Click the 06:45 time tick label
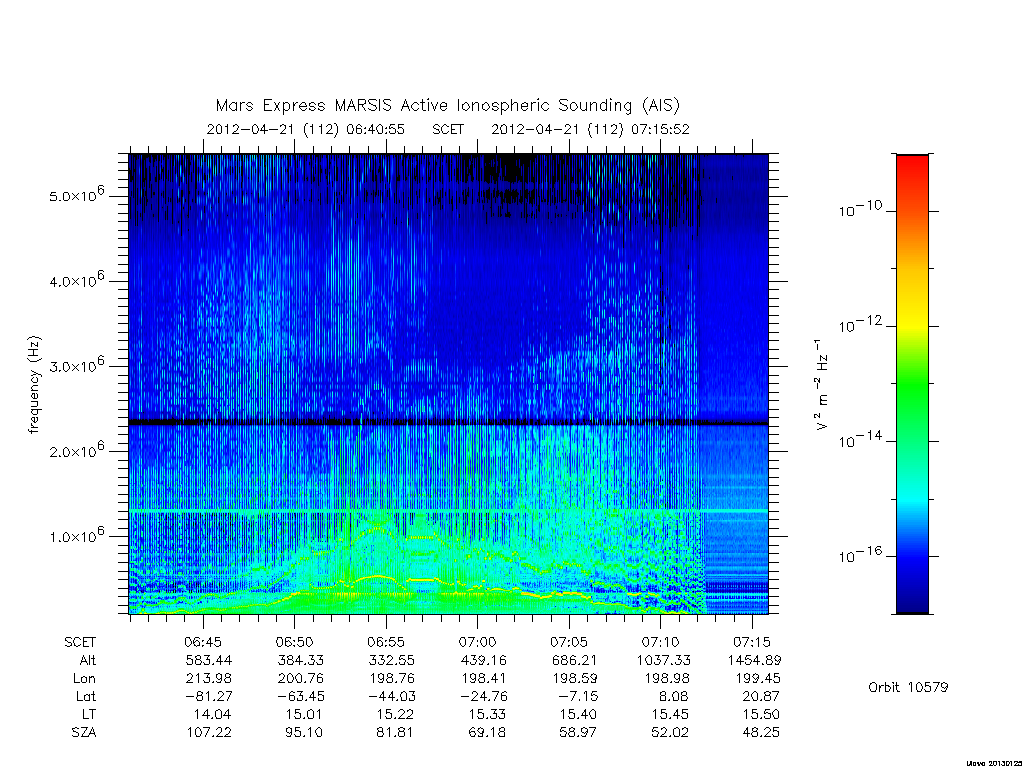Screen dimensions: 1024x768 [202, 642]
